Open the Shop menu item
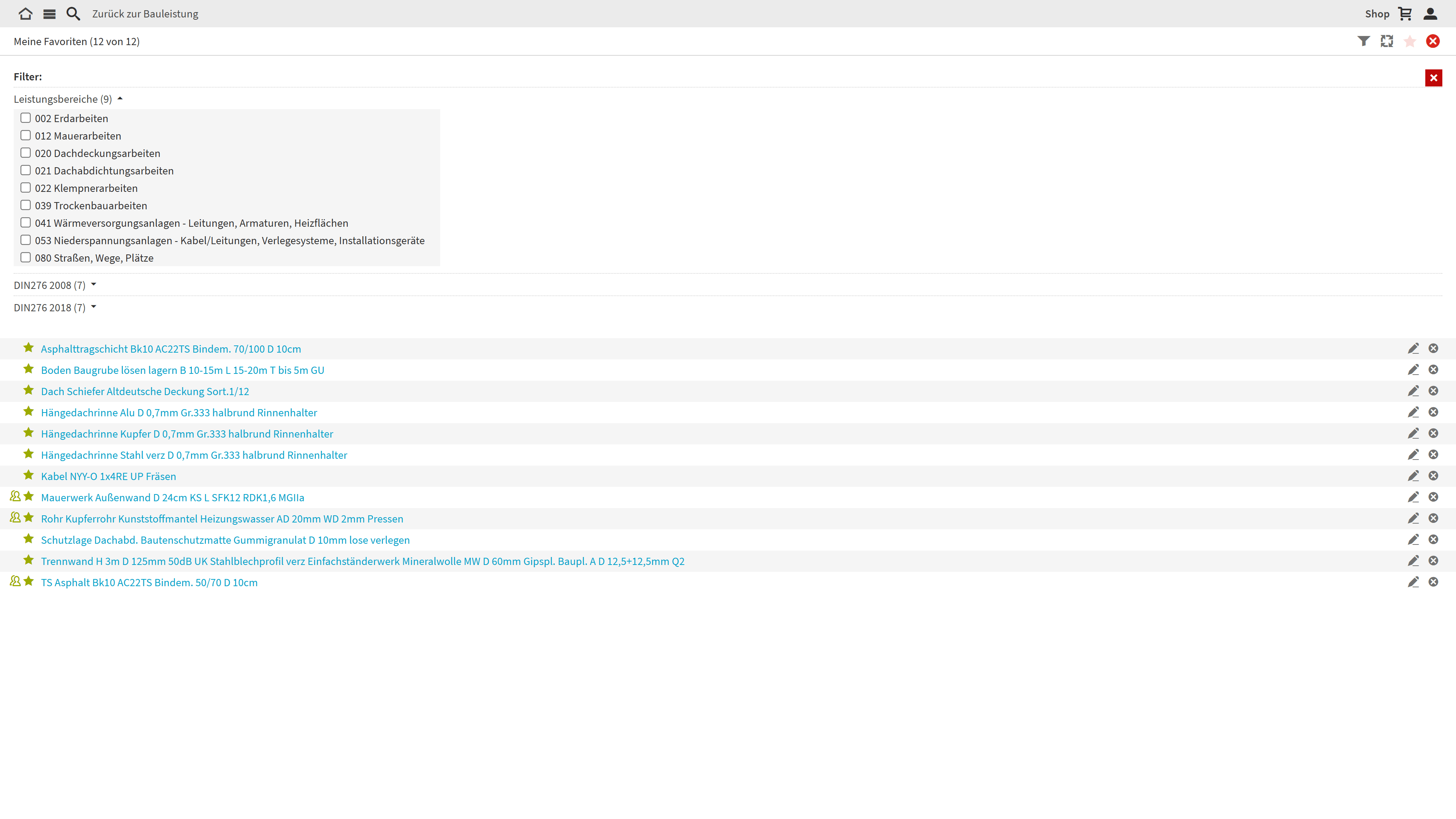 (1377, 14)
